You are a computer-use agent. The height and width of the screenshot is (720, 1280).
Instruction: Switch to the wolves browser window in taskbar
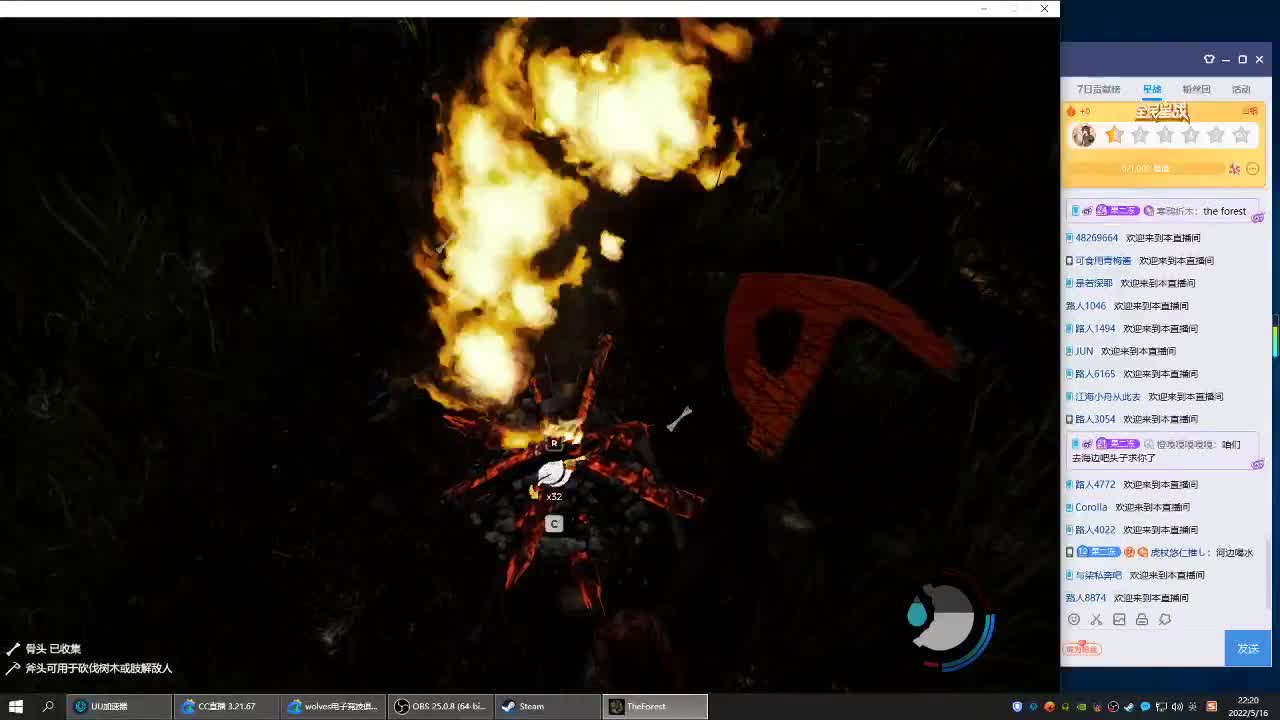click(x=332, y=706)
